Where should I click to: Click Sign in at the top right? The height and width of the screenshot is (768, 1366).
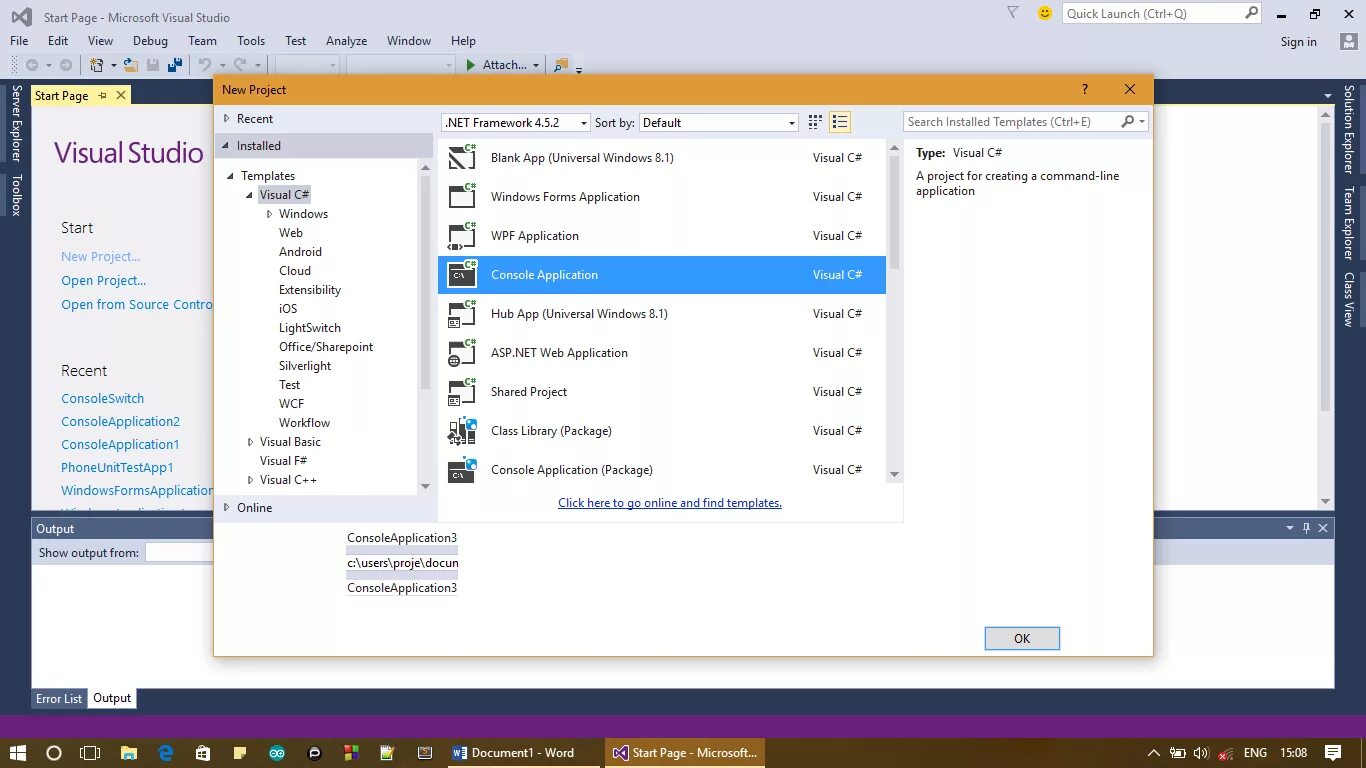tap(1299, 41)
